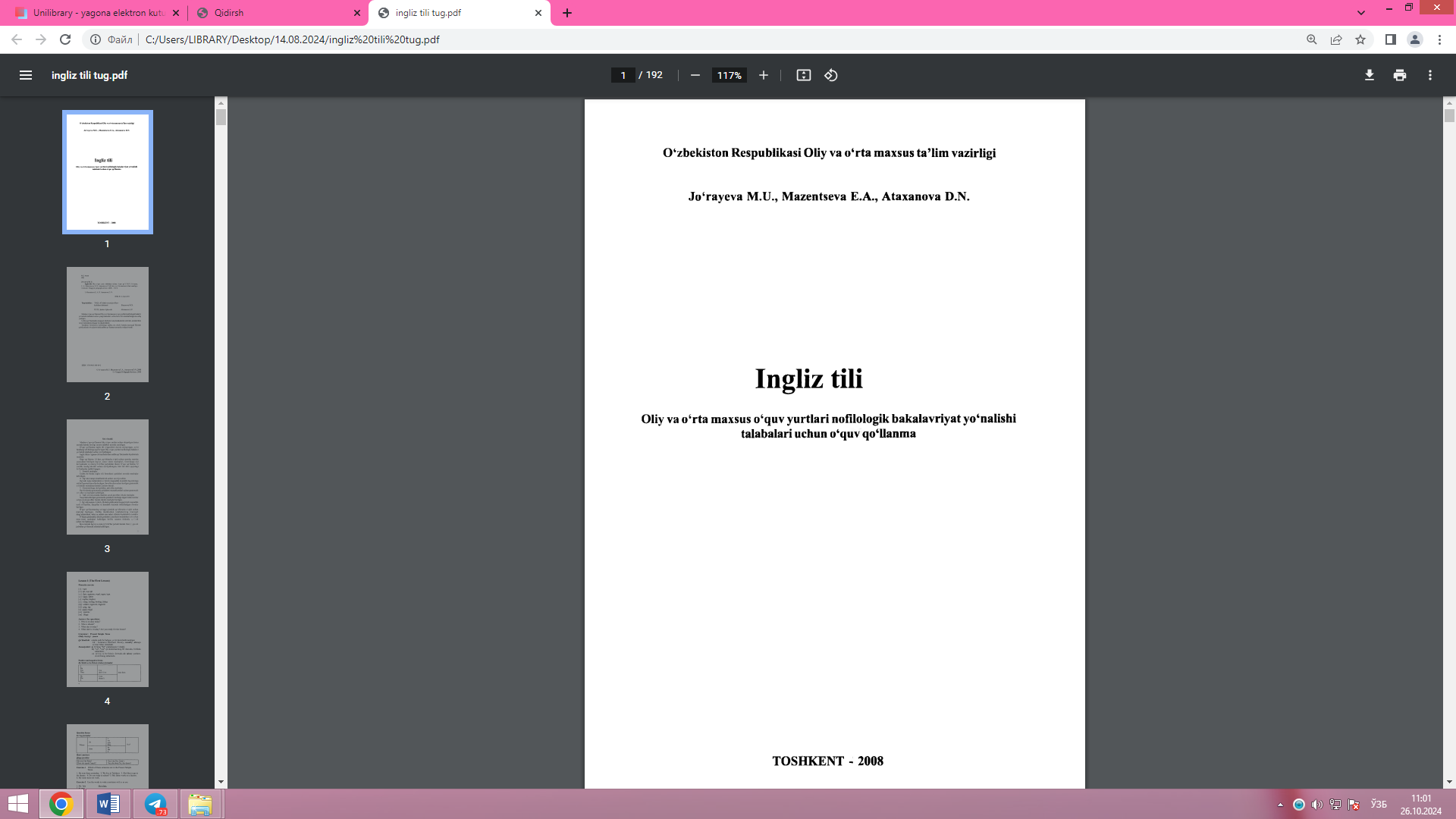Zoom out with the minus button
This screenshot has width=1456, height=819.
point(695,75)
